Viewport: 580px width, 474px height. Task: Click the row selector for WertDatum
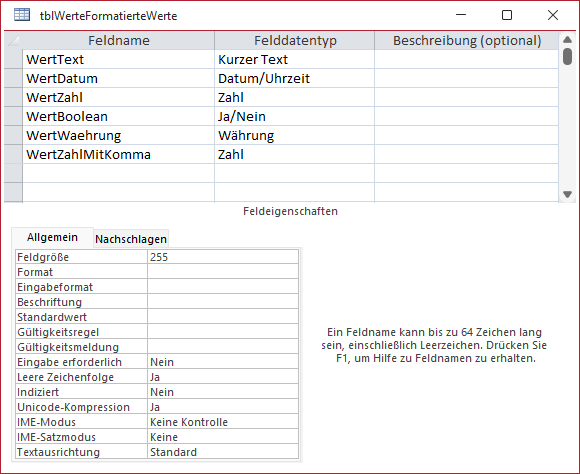point(13,78)
